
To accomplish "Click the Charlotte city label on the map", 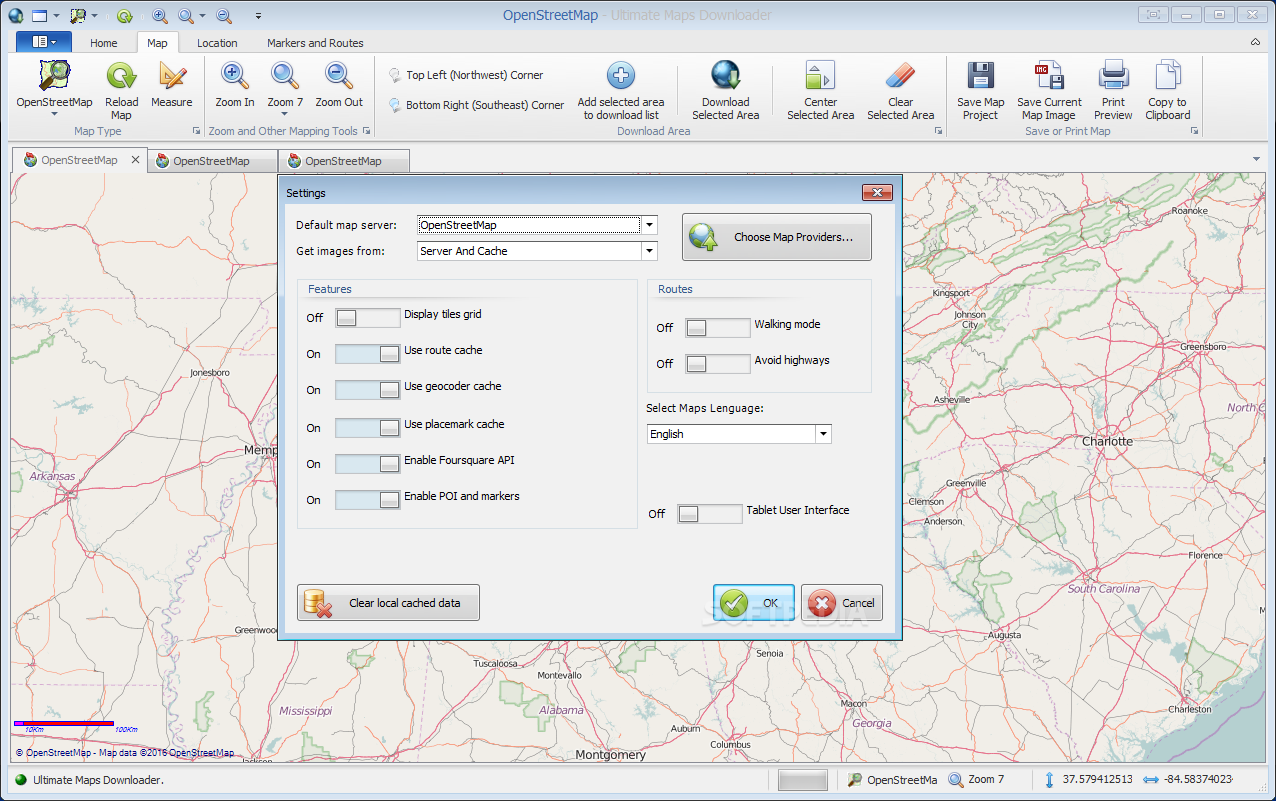I will pyautogui.click(x=1107, y=441).
